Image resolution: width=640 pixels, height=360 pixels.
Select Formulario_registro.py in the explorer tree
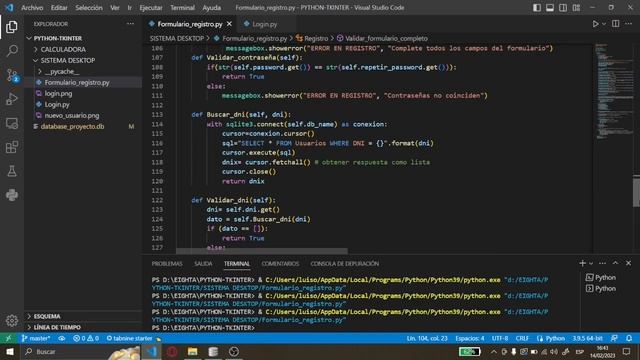point(77,82)
